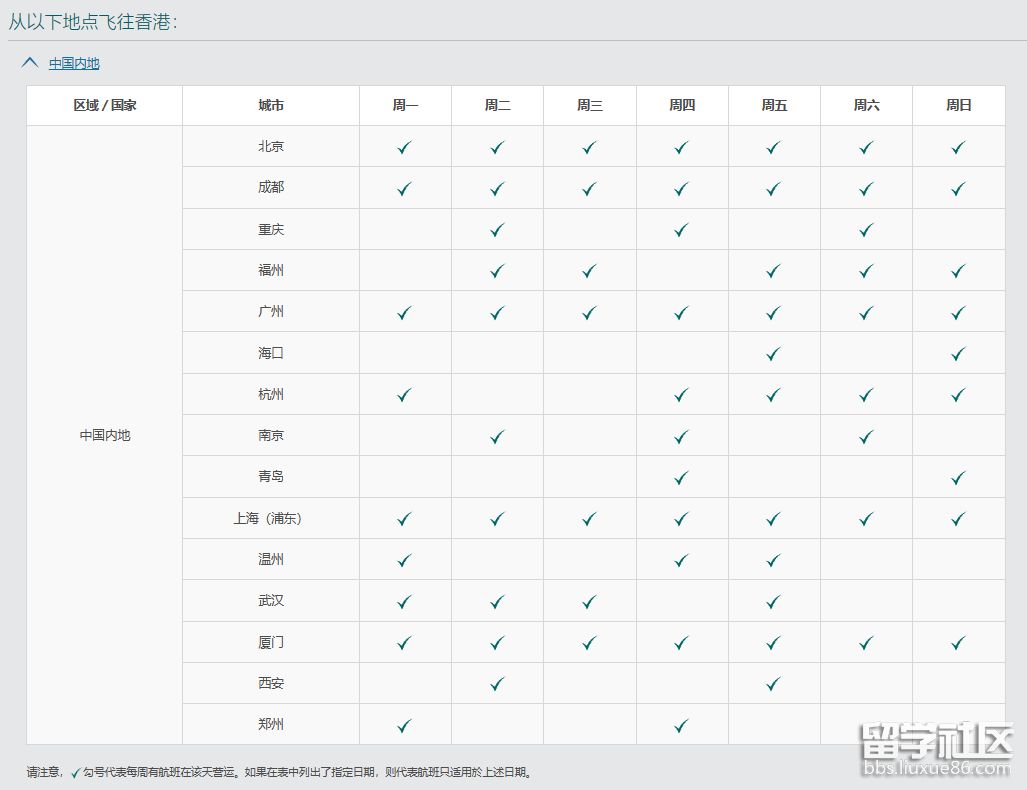Click 温州 Friday (周五) checkmark
This screenshot has width=1027, height=790.
tap(774, 561)
